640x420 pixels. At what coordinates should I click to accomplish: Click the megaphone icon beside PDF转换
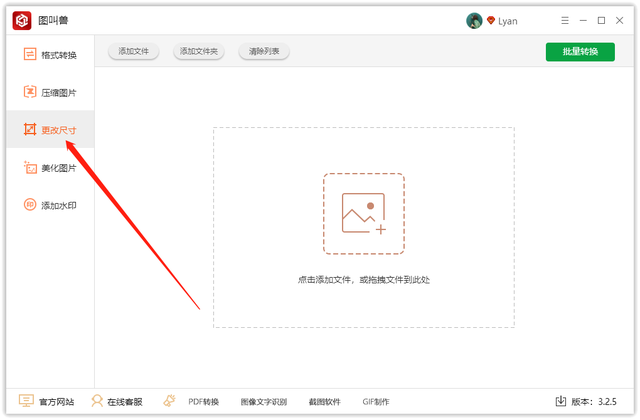[169, 400]
